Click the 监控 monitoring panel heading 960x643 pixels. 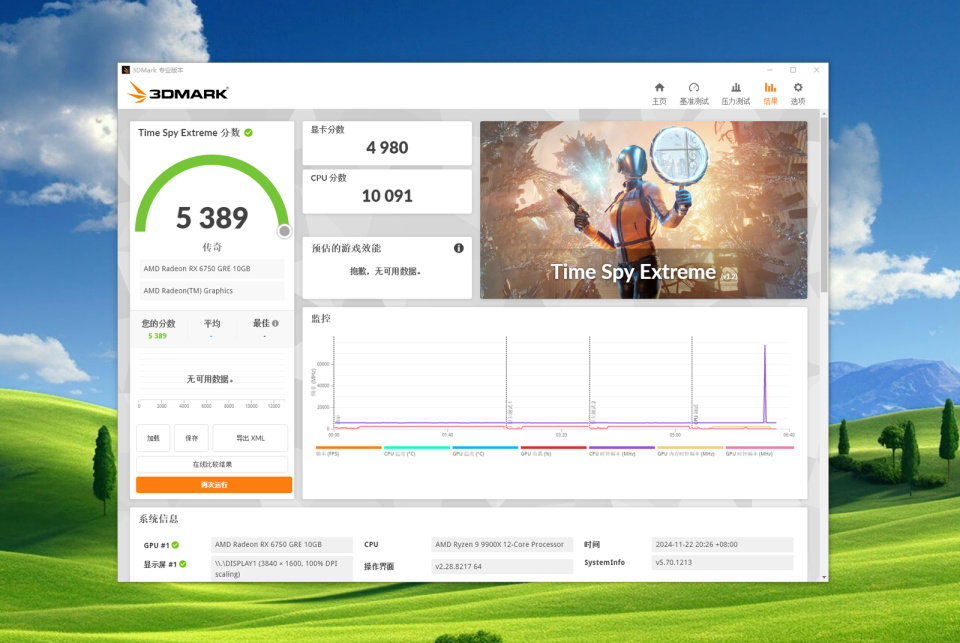pos(321,318)
